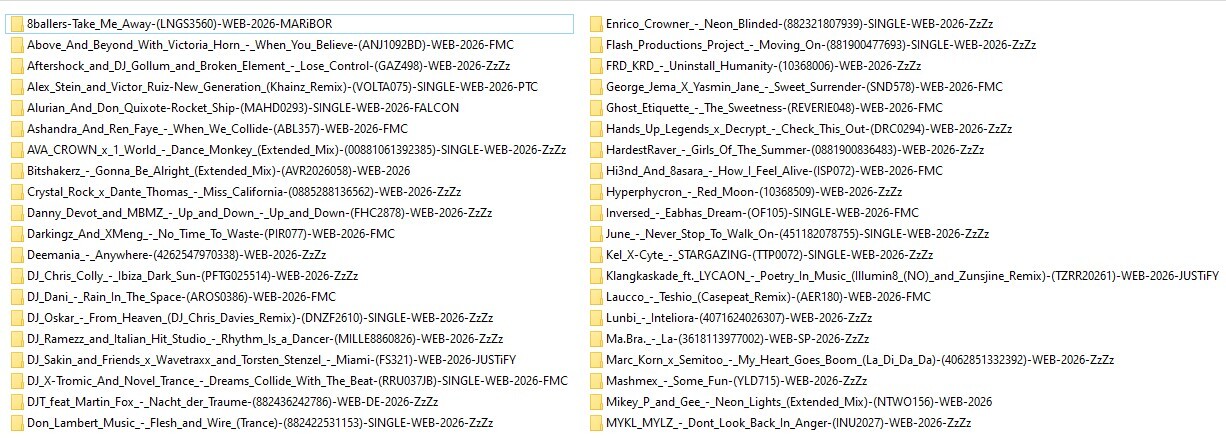
Task: Select folder name Marc_Korn_x_Semitoo My_Heart_Goes_Boom
Action: tap(860, 360)
